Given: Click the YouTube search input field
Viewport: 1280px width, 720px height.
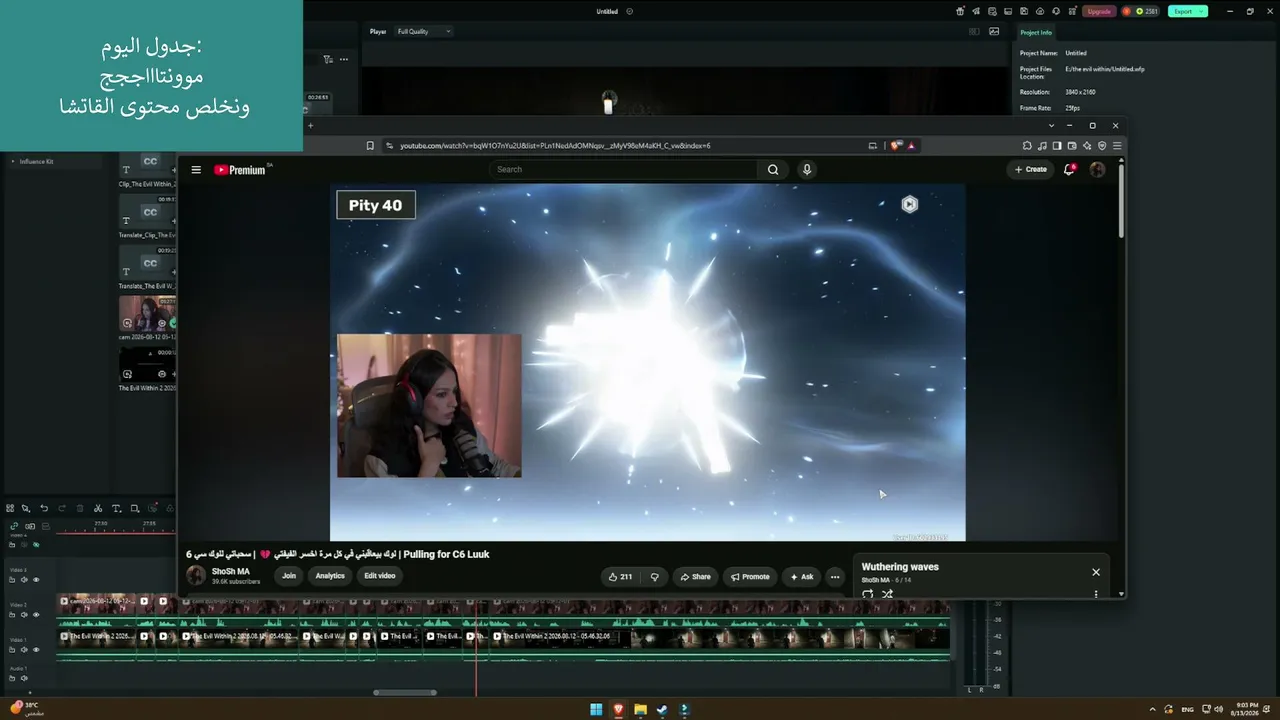Looking at the screenshot, I should click(624, 170).
